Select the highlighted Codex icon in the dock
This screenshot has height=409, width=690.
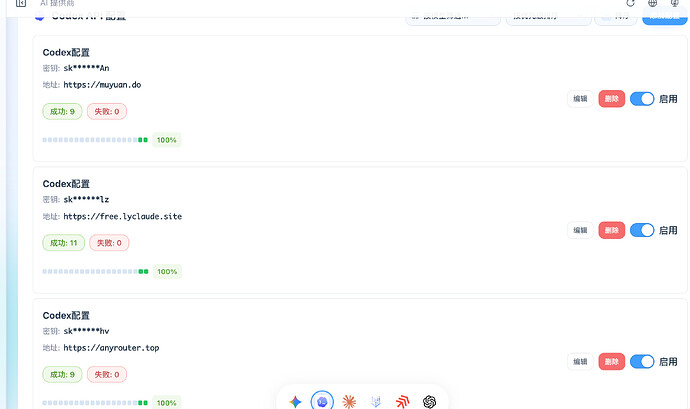coord(322,401)
